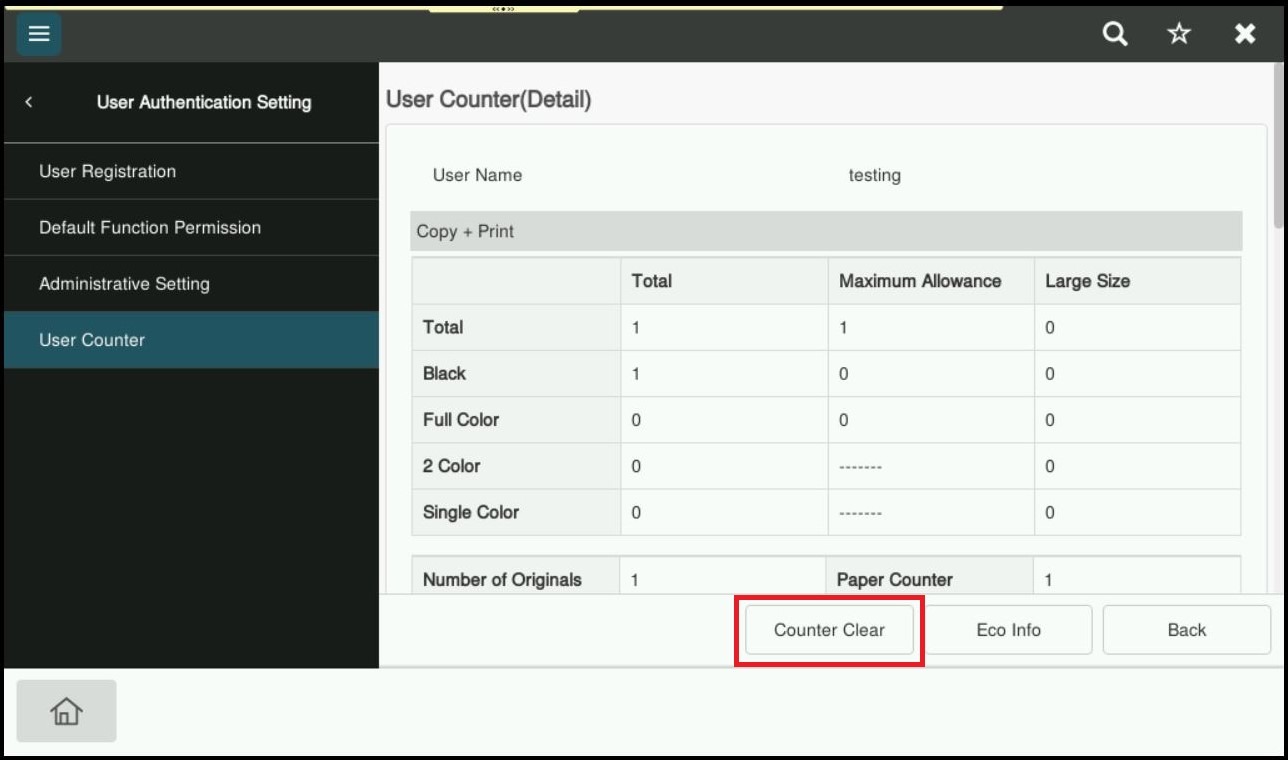1288x760 pixels.
Task: Click the user name value testing
Action: click(874, 175)
